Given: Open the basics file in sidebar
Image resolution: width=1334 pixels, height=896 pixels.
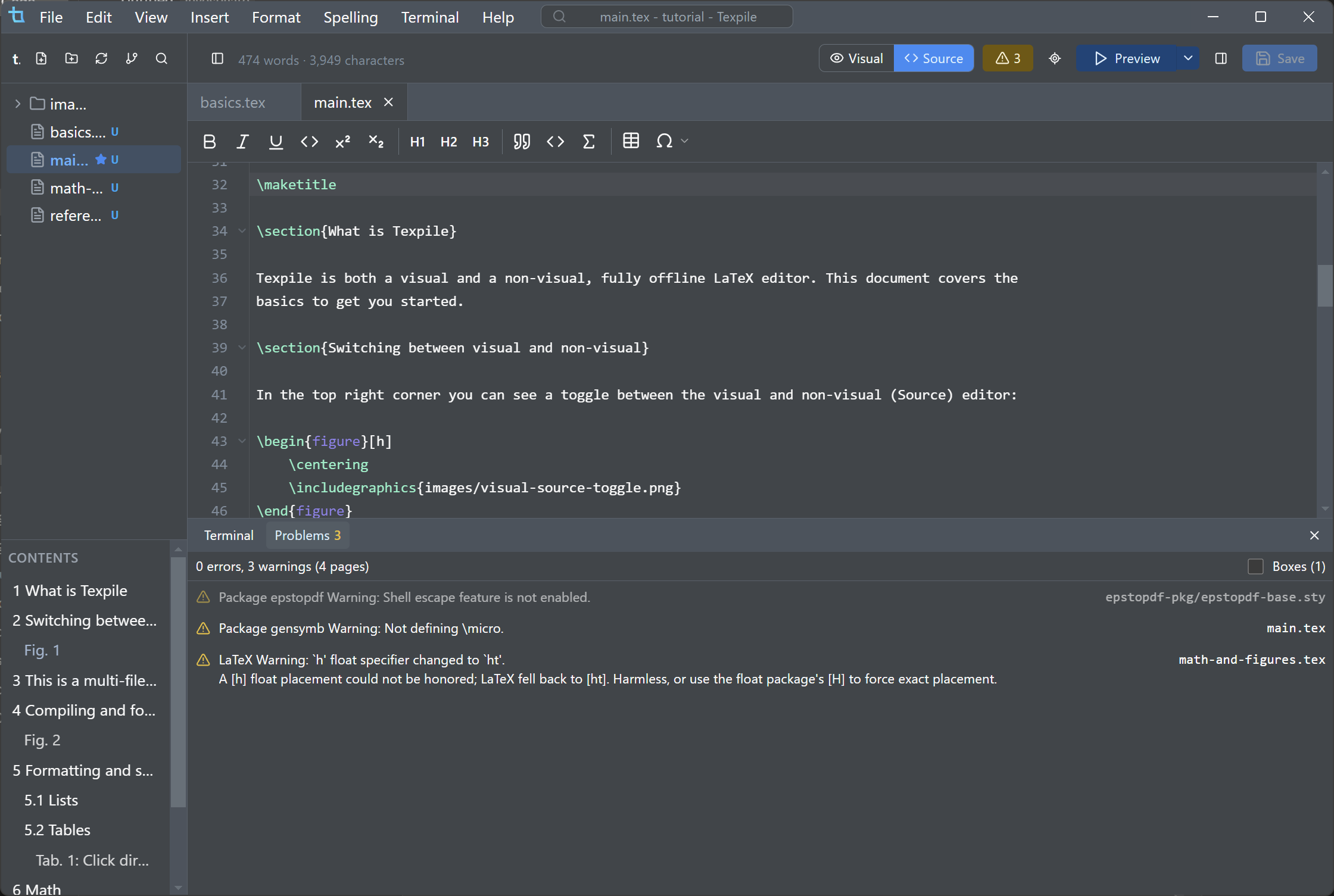Looking at the screenshot, I should tap(93, 132).
